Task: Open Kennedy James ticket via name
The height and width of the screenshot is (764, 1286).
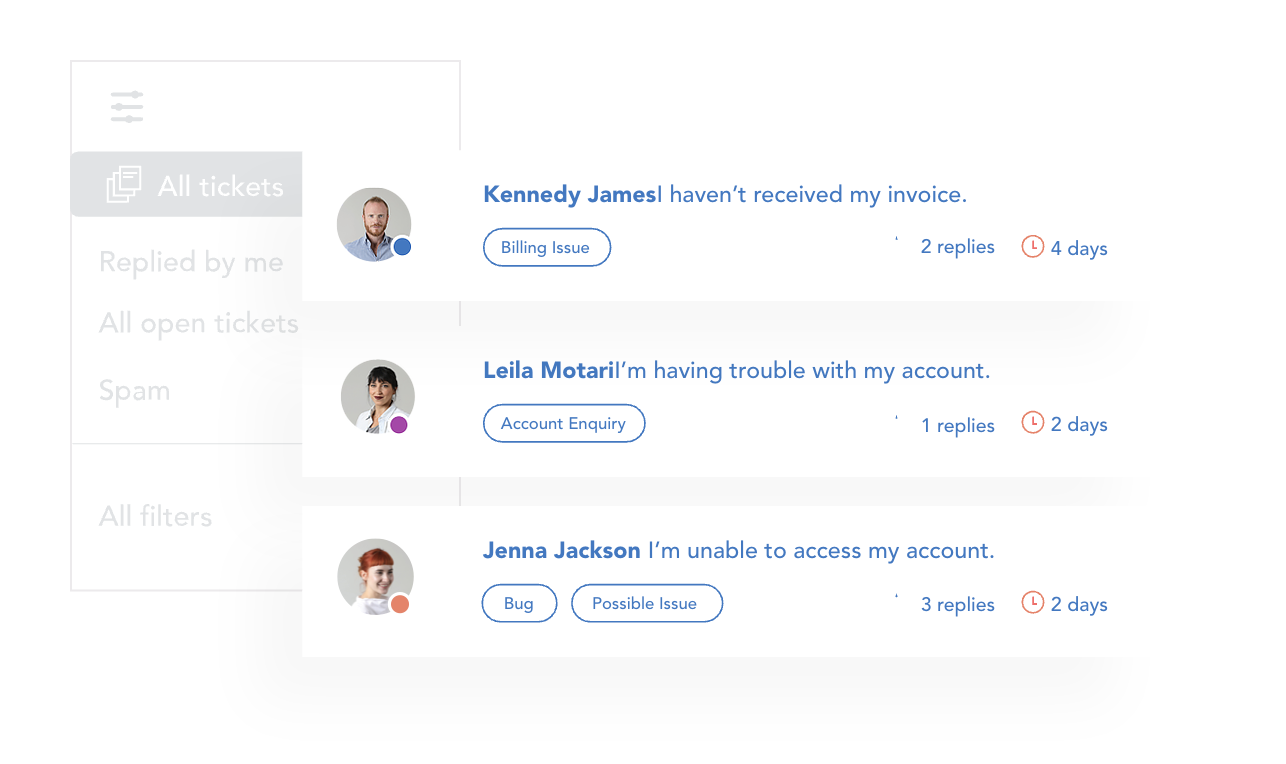Action: click(x=570, y=195)
